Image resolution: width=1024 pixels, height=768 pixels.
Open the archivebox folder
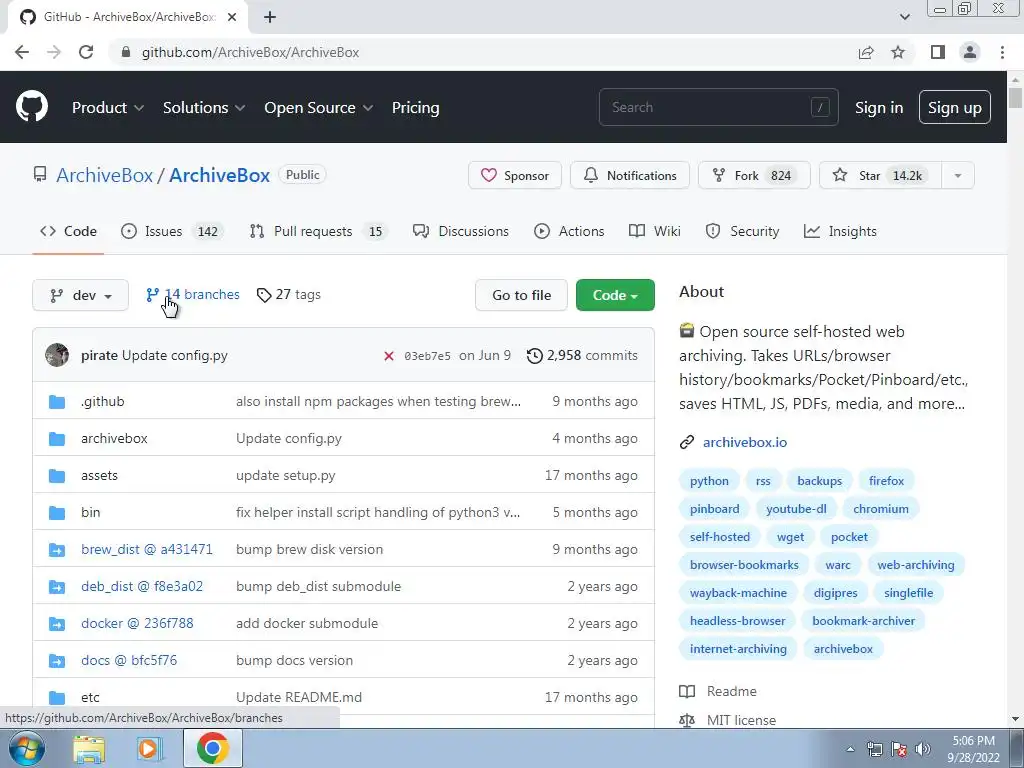tap(114, 438)
